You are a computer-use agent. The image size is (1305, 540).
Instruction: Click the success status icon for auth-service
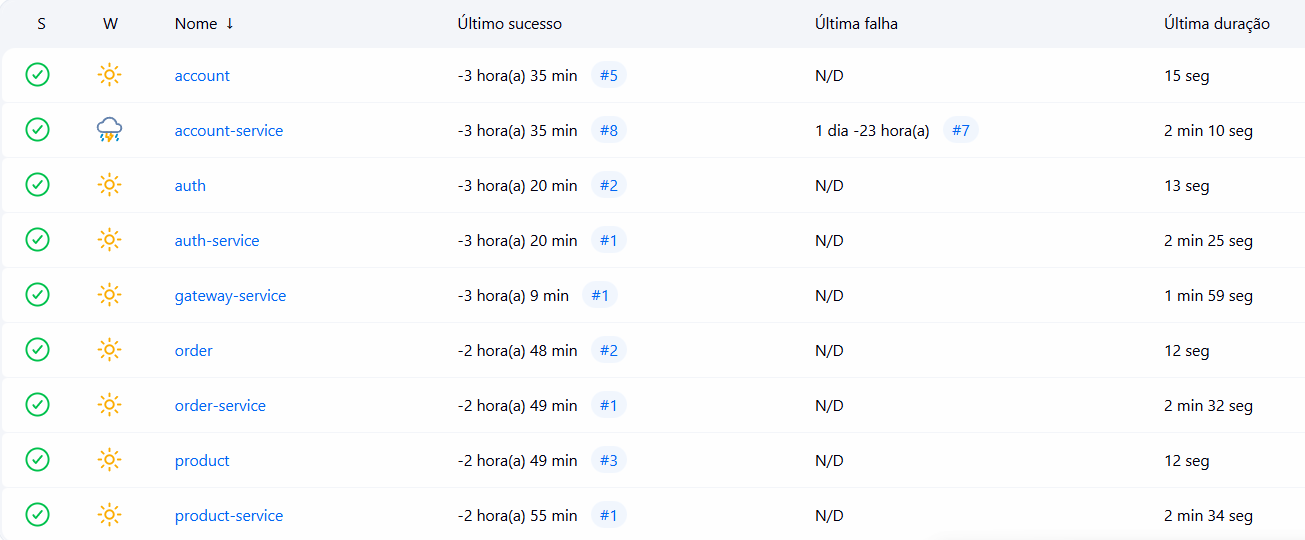pos(37,240)
